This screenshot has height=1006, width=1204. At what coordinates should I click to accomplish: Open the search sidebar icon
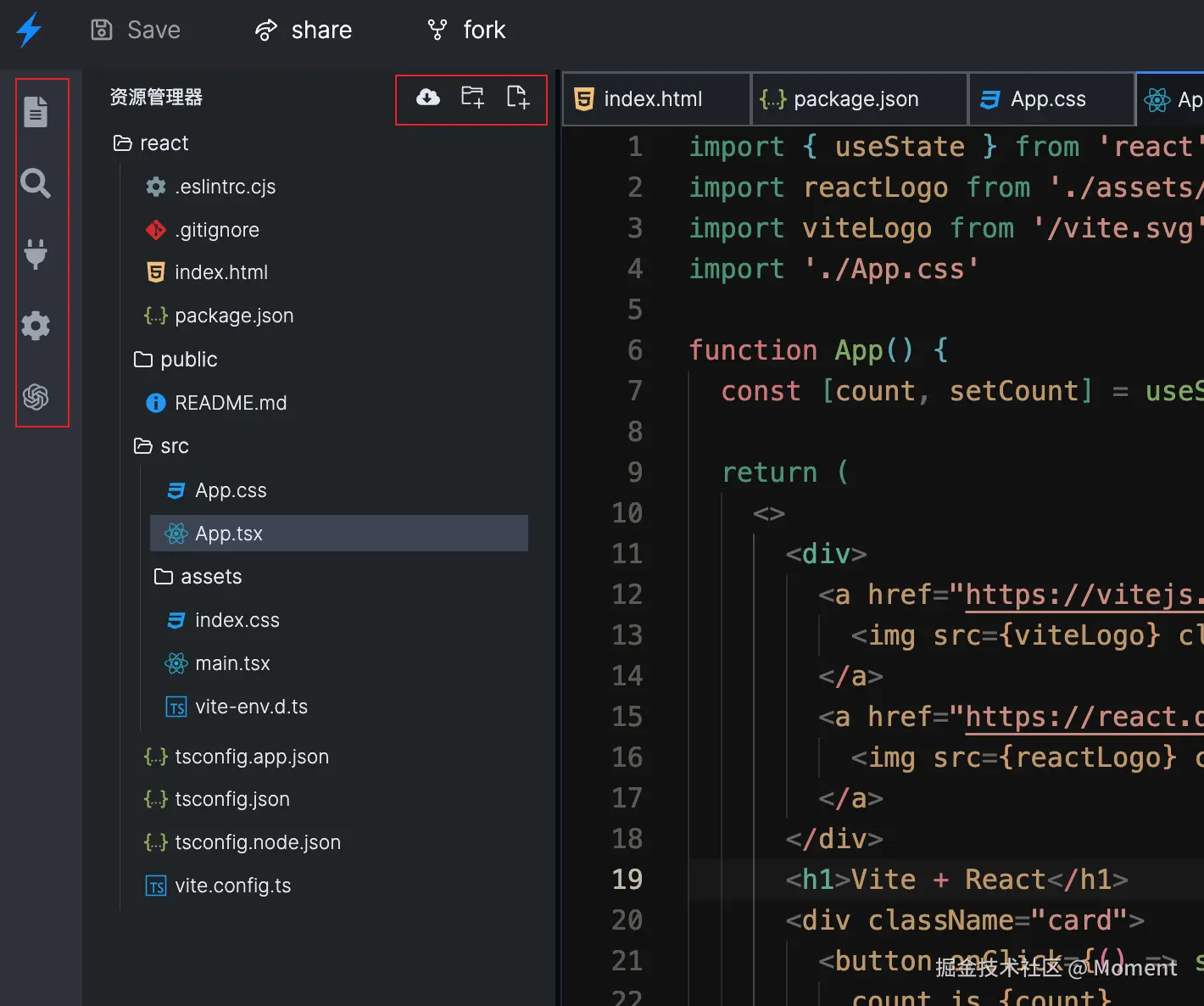point(36,182)
